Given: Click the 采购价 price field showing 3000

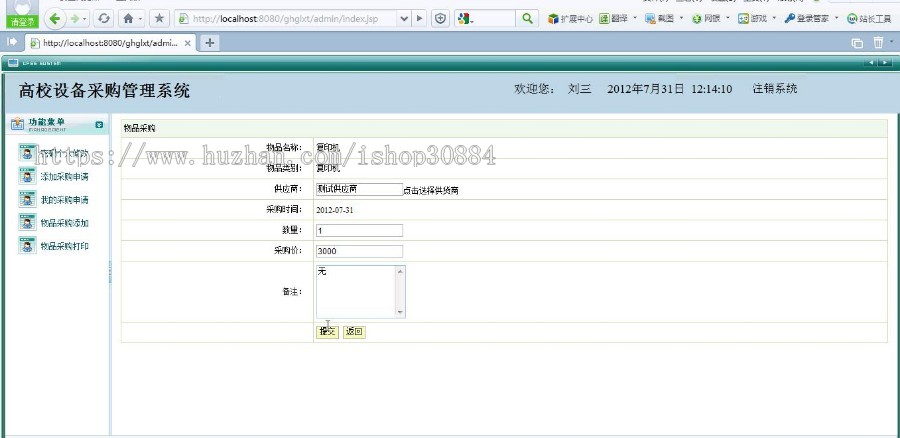Looking at the screenshot, I should click(x=359, y=251).
